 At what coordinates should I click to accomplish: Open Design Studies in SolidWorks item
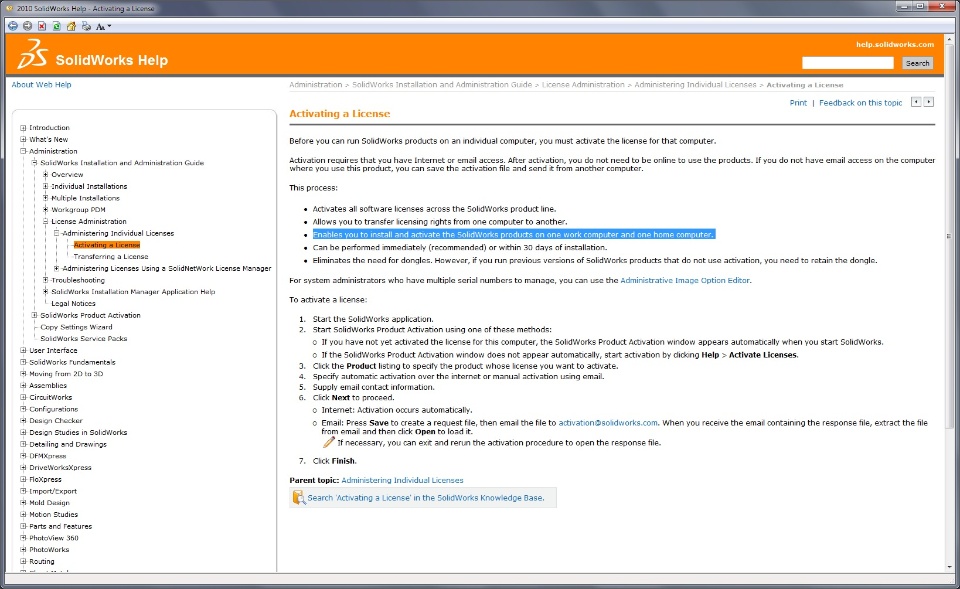(x=78, y=432)
